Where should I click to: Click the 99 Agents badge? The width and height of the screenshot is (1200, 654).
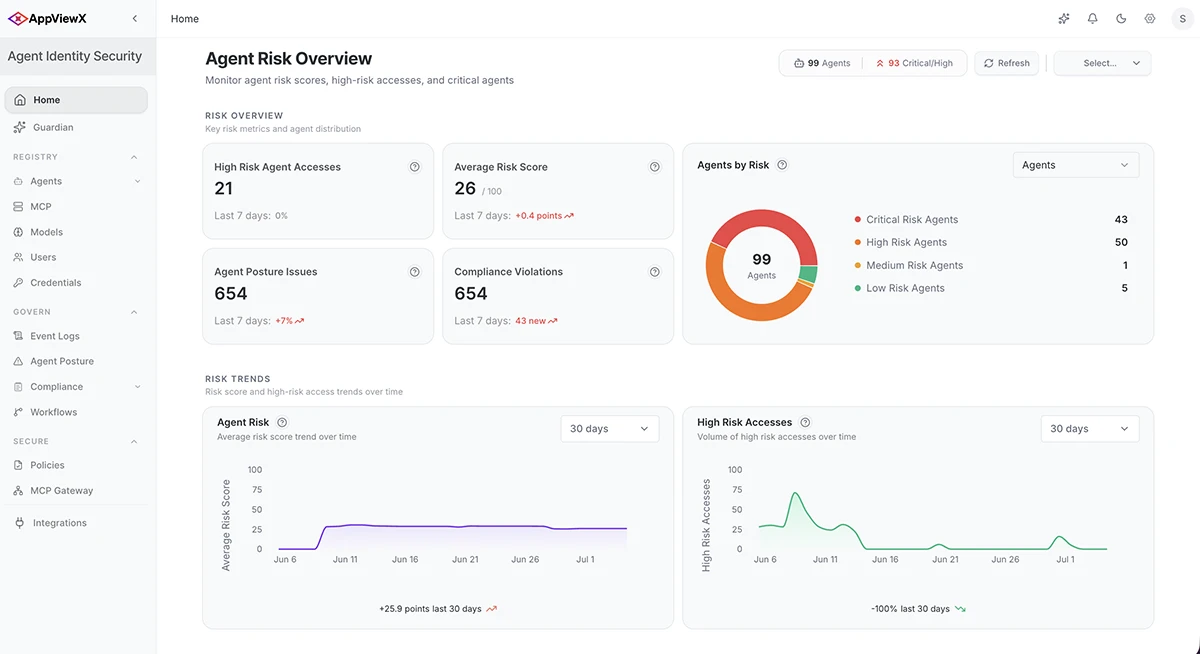pyautogui.click(x=822, y=63)
